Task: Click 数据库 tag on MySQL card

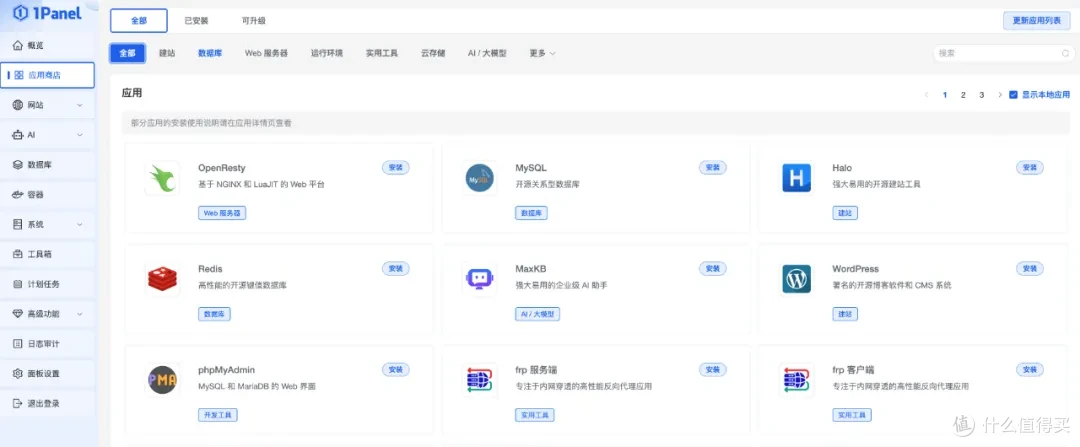Action: (531, 213)
